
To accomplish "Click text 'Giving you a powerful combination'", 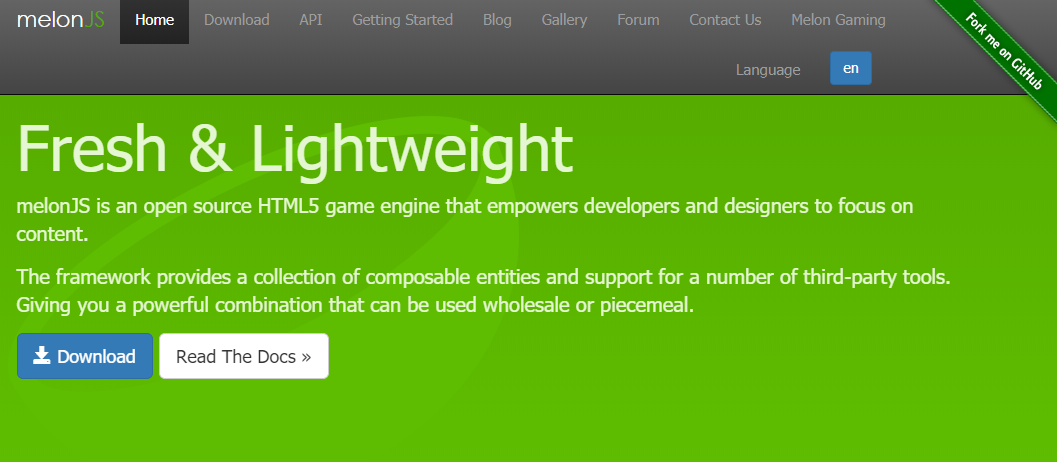I will [170, 306].
